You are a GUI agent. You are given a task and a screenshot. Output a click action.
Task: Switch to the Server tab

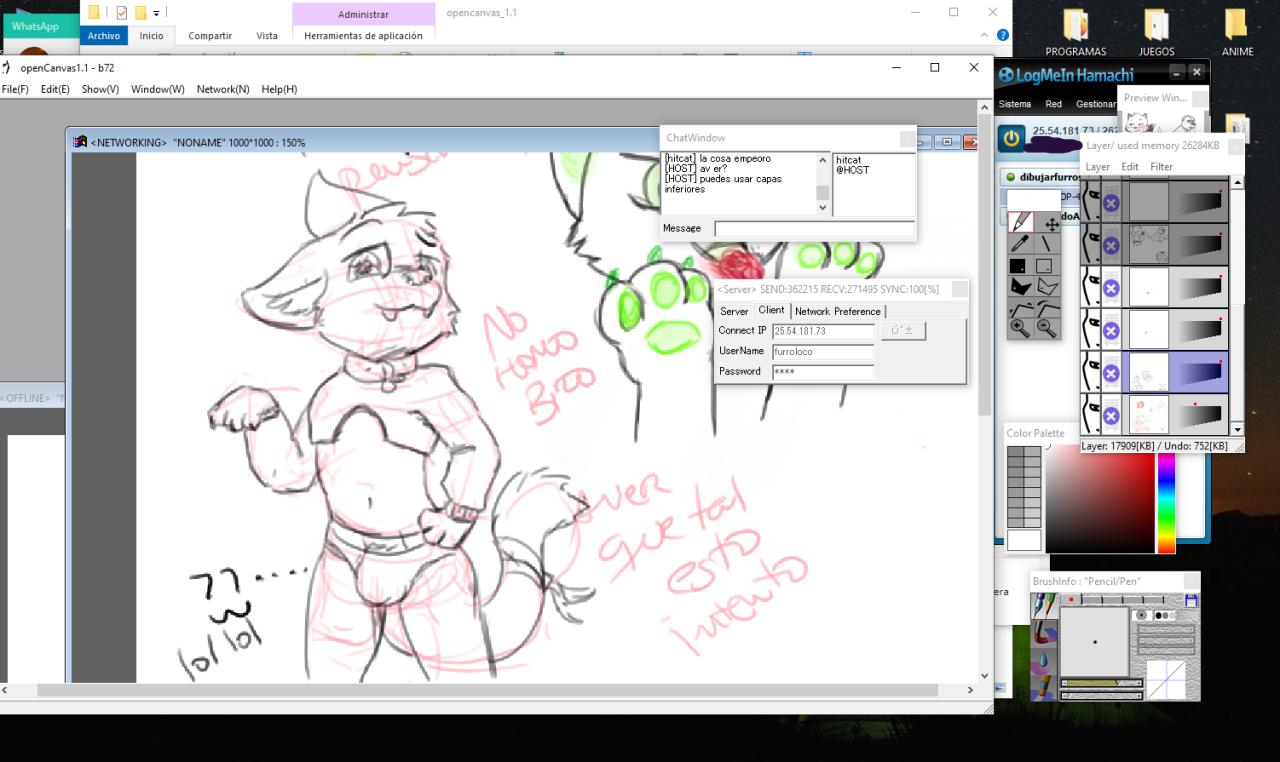point(734,311)
